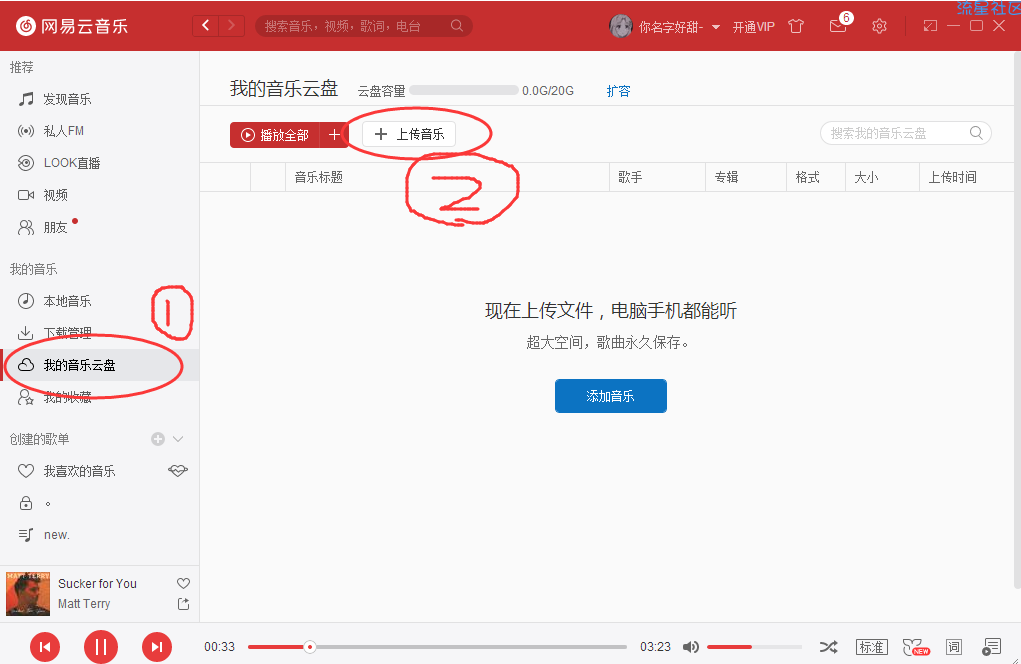Screen dimensions: 1021x664
Task: Start heartbeat mode icon beside 我喜欢的音乐
Action: (x=178, y=470)
